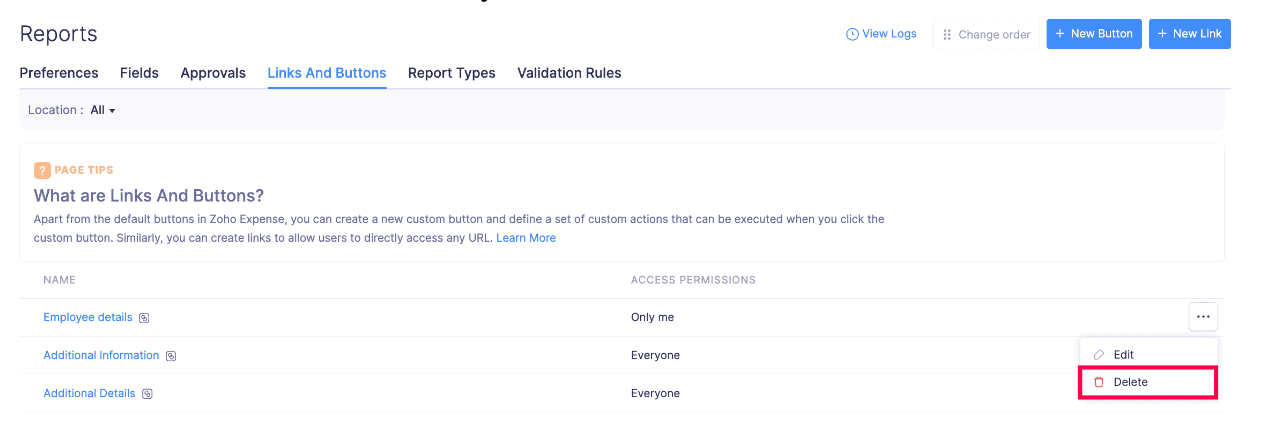This screenshot has height=442, width=1262.
Task: Click the icon next to Employee details
Action: 144,318
